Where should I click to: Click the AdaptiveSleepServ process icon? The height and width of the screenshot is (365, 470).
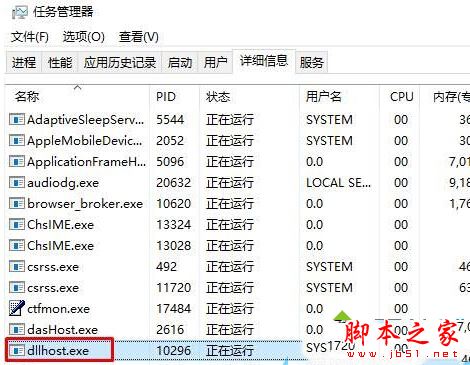coord(17,119)
